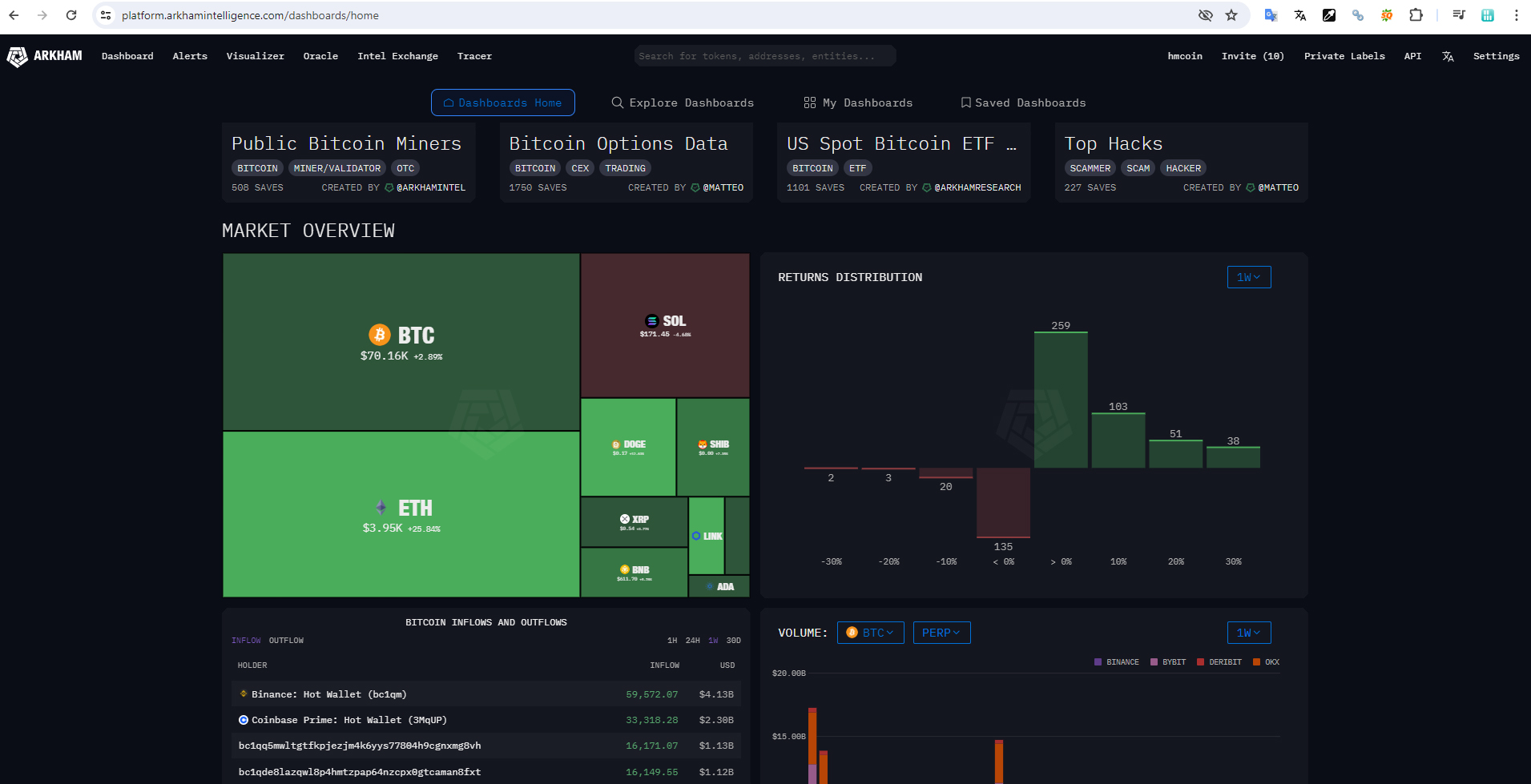Screen dimensions: 1531x784
Task: Switch table to INFLOW view
Action: click(x=246, y=641)
